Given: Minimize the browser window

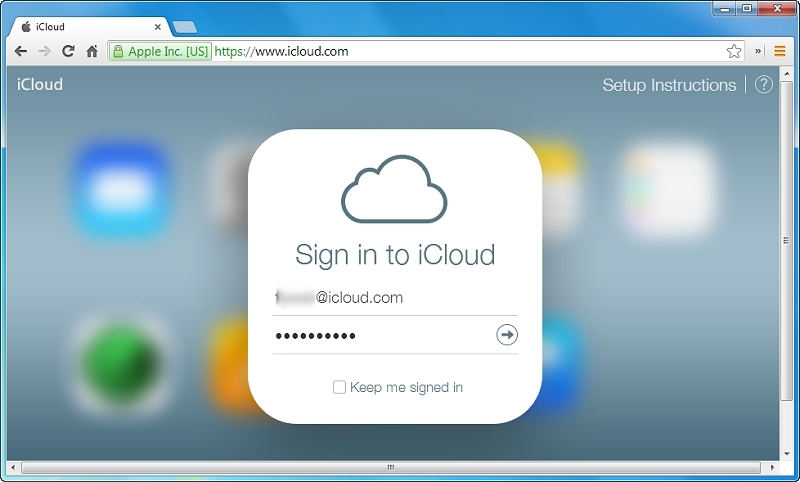Looking at the screenshot, I should (x=725, y=9).
